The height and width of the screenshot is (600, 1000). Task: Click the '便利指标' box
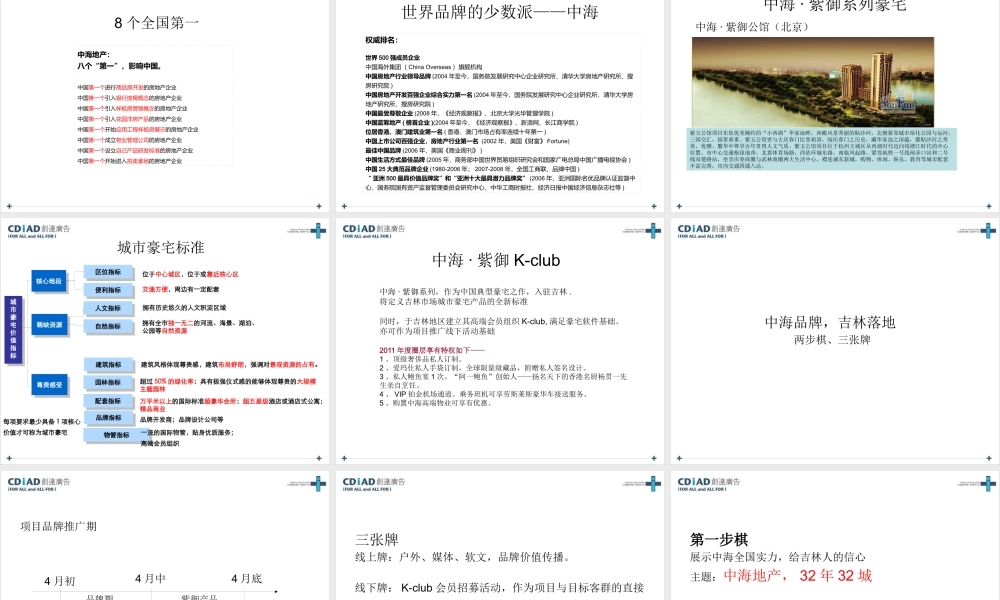108,290
